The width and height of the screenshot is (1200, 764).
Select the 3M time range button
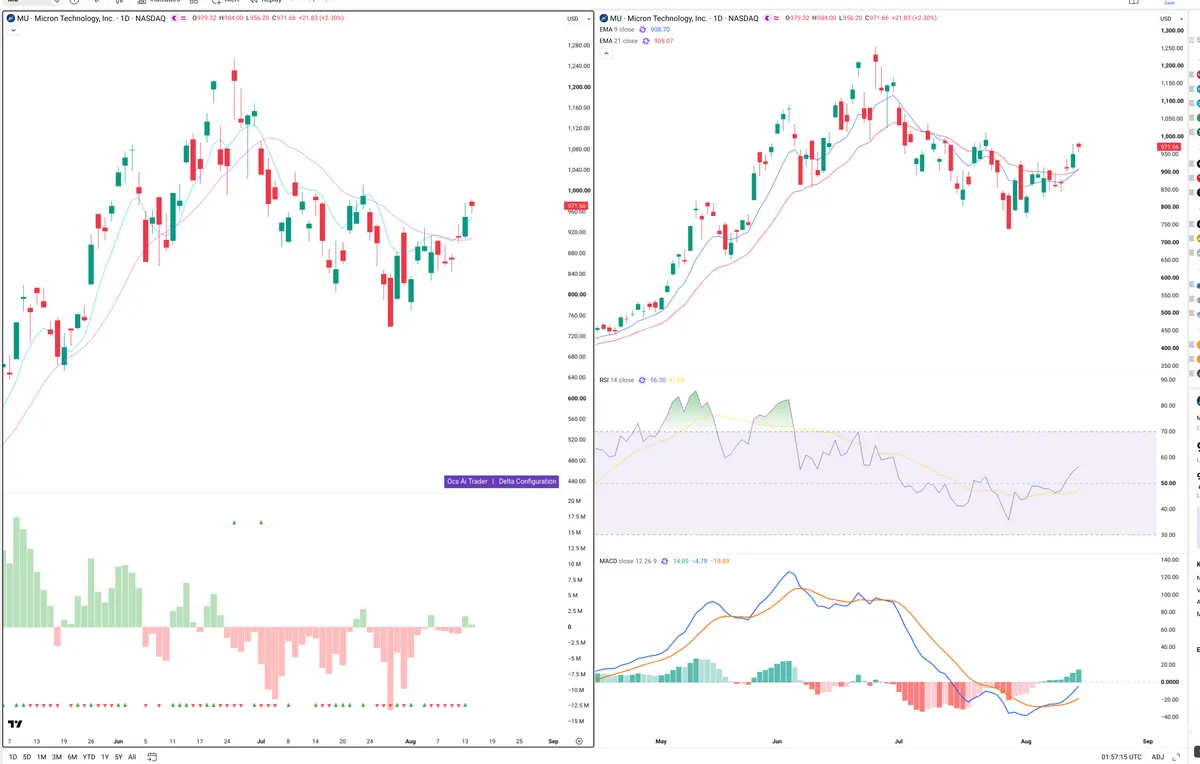[57, 757]
